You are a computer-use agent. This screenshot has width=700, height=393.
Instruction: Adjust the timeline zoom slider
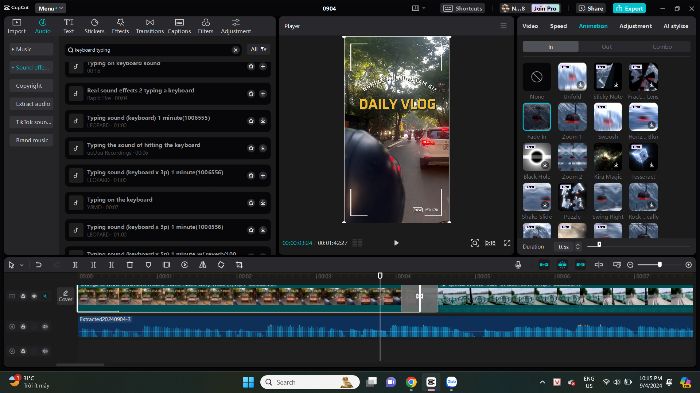[659, 265]
